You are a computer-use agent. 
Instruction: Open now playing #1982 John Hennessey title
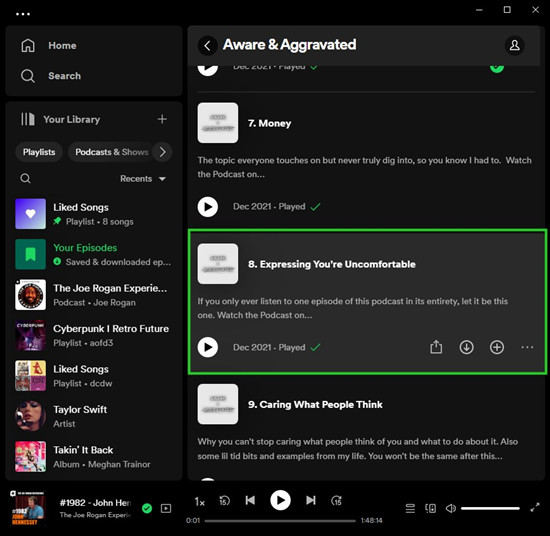pos(95,503)
